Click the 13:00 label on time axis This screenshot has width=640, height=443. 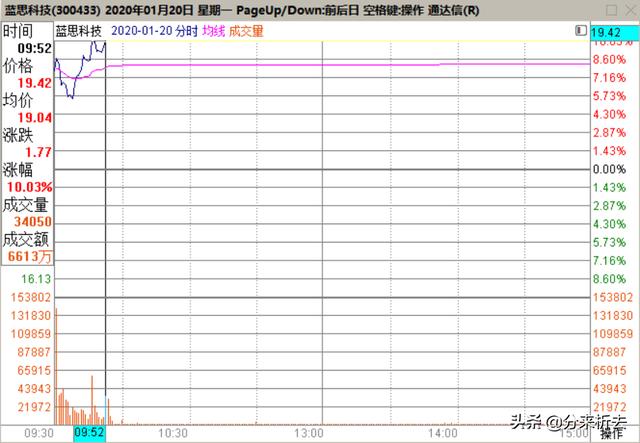(x=308, y=434)
